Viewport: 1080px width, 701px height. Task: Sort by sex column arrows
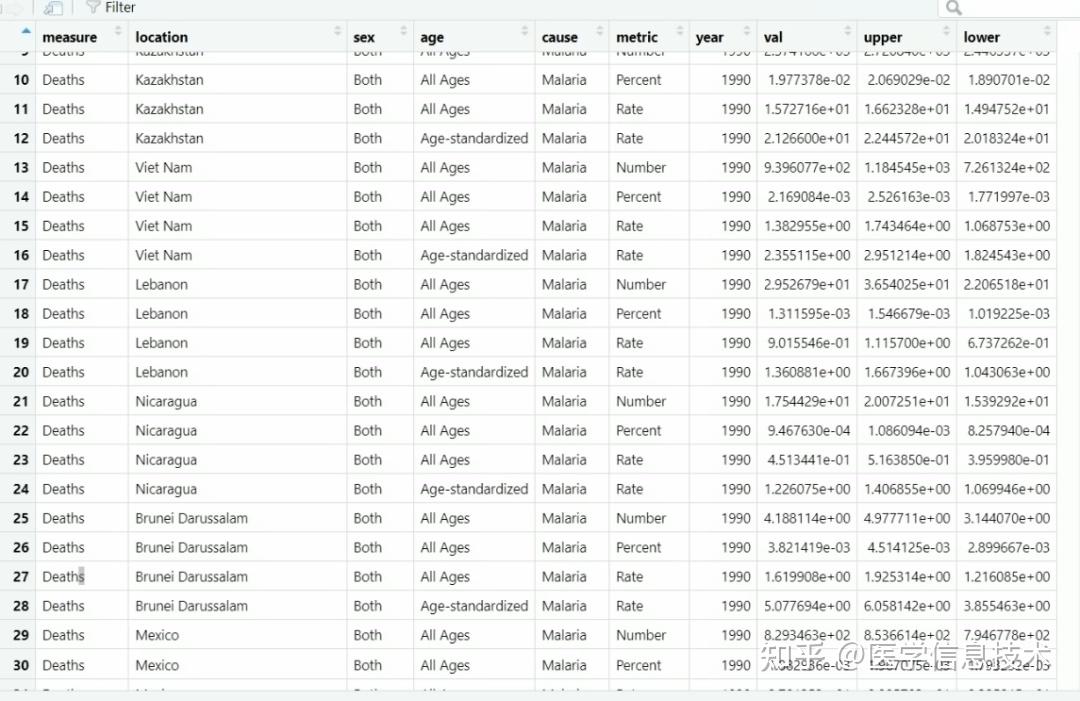(x=404, y=32)
